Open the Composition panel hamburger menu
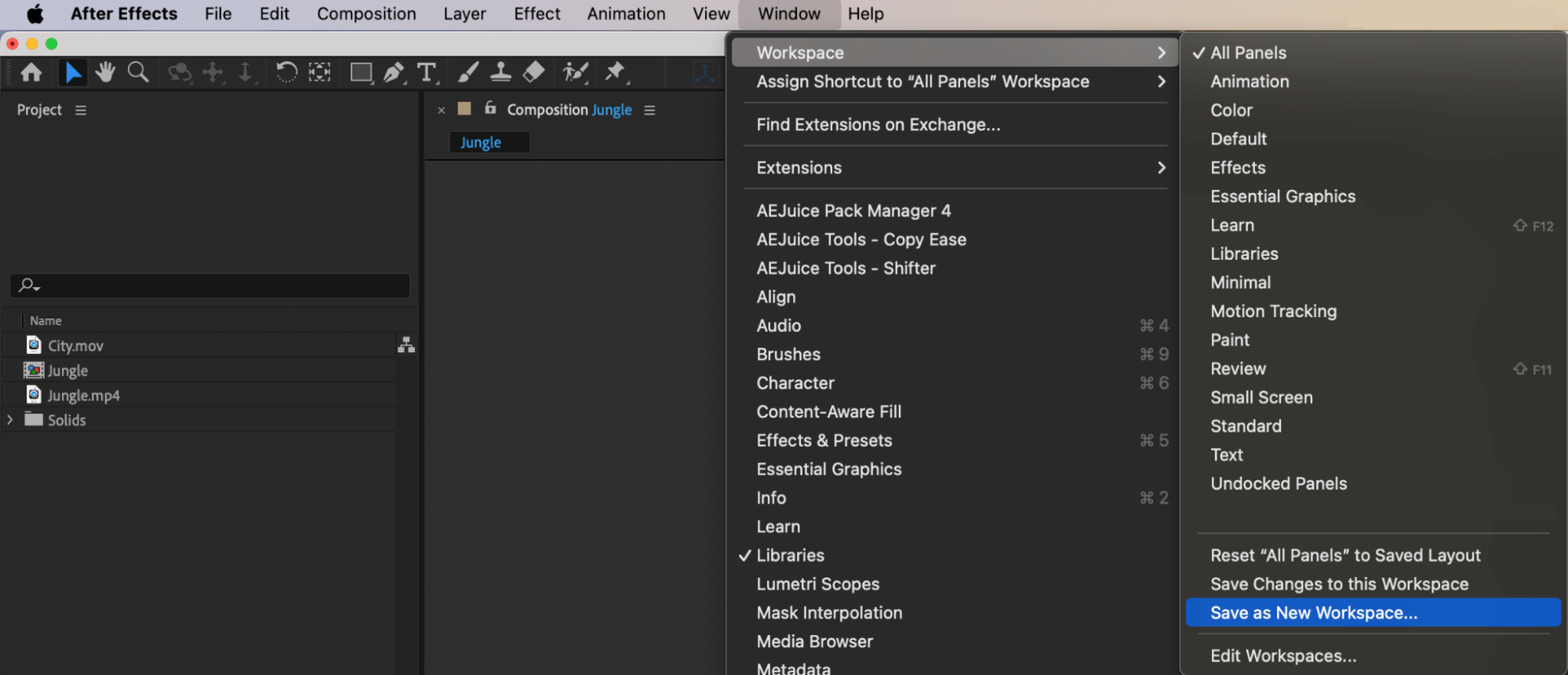The width and height of the screenshot is (1568, 675). [x=649, y=111]
